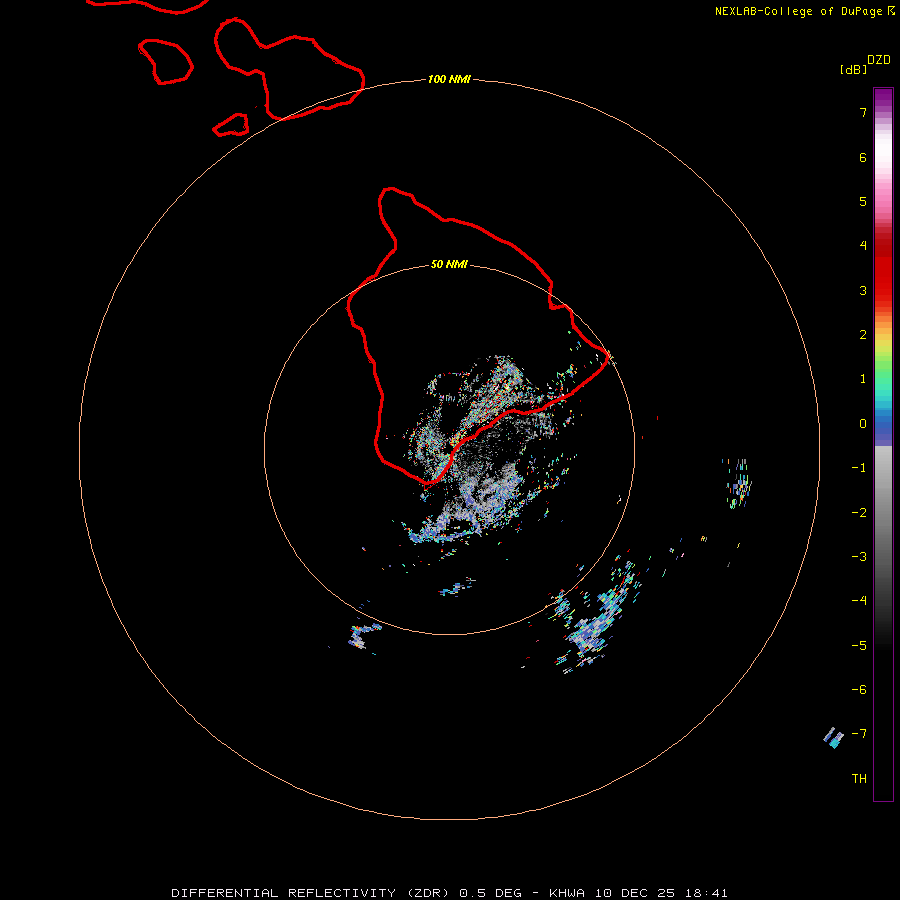Click the scale tick value 4
This screenshot has height=900, width=900.
[x=863, y=246]
